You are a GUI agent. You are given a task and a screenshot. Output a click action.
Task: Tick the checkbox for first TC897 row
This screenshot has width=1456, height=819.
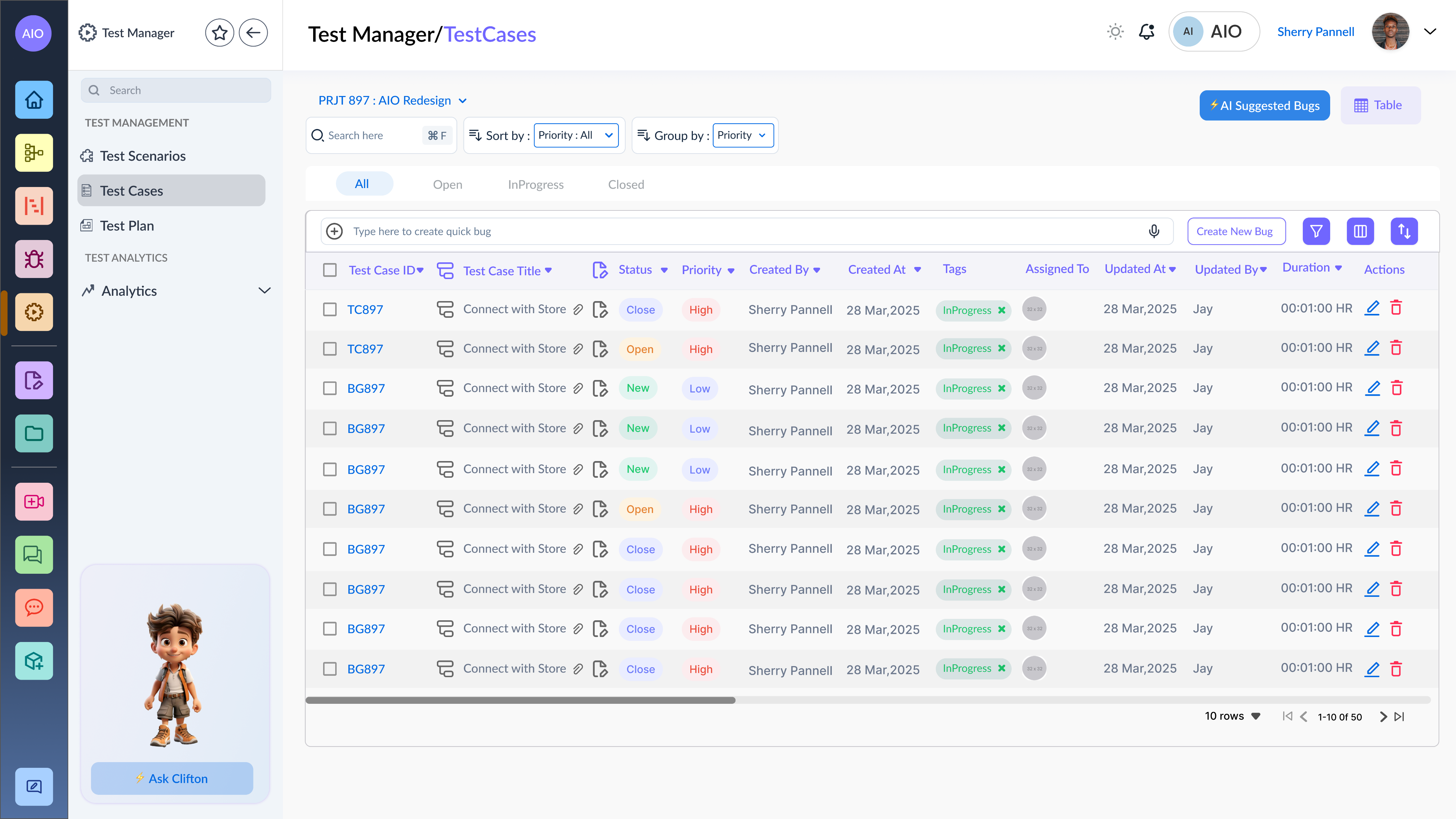click(x=330, y=309)
